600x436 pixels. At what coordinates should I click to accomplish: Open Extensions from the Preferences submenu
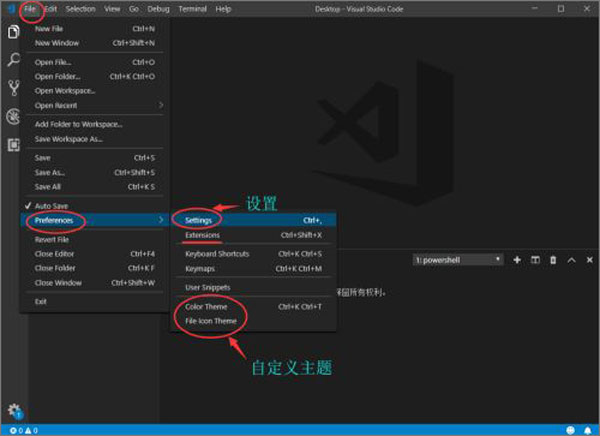pos(253,235)
